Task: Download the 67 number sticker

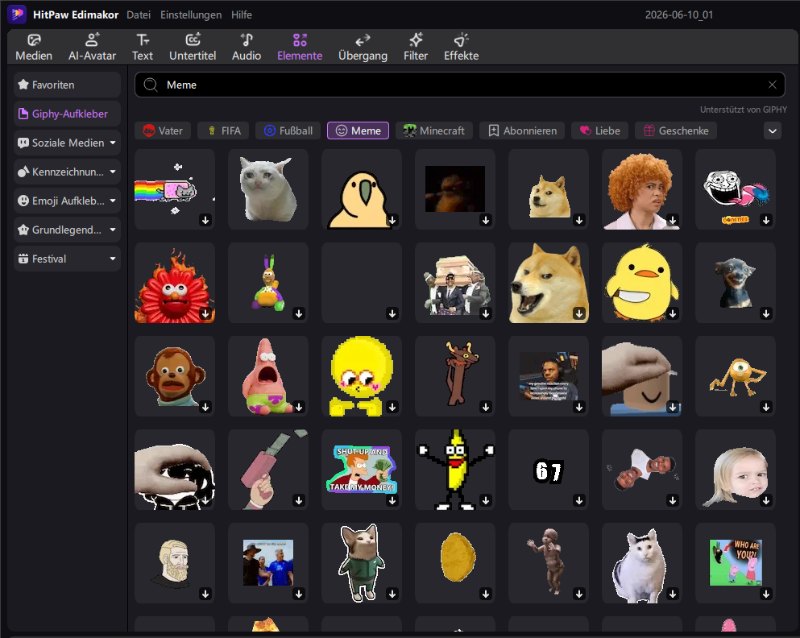Action: click(x=579, y=500)
